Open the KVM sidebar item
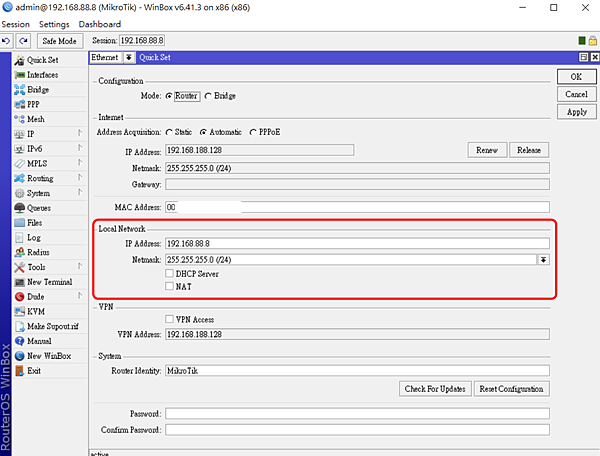This screenshot has height=456, width=600. [50, 311]
